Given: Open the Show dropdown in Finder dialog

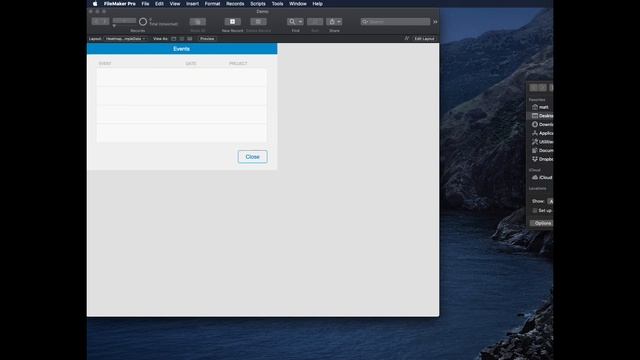Looking at the screenshot, I should [x=550, y=201].
